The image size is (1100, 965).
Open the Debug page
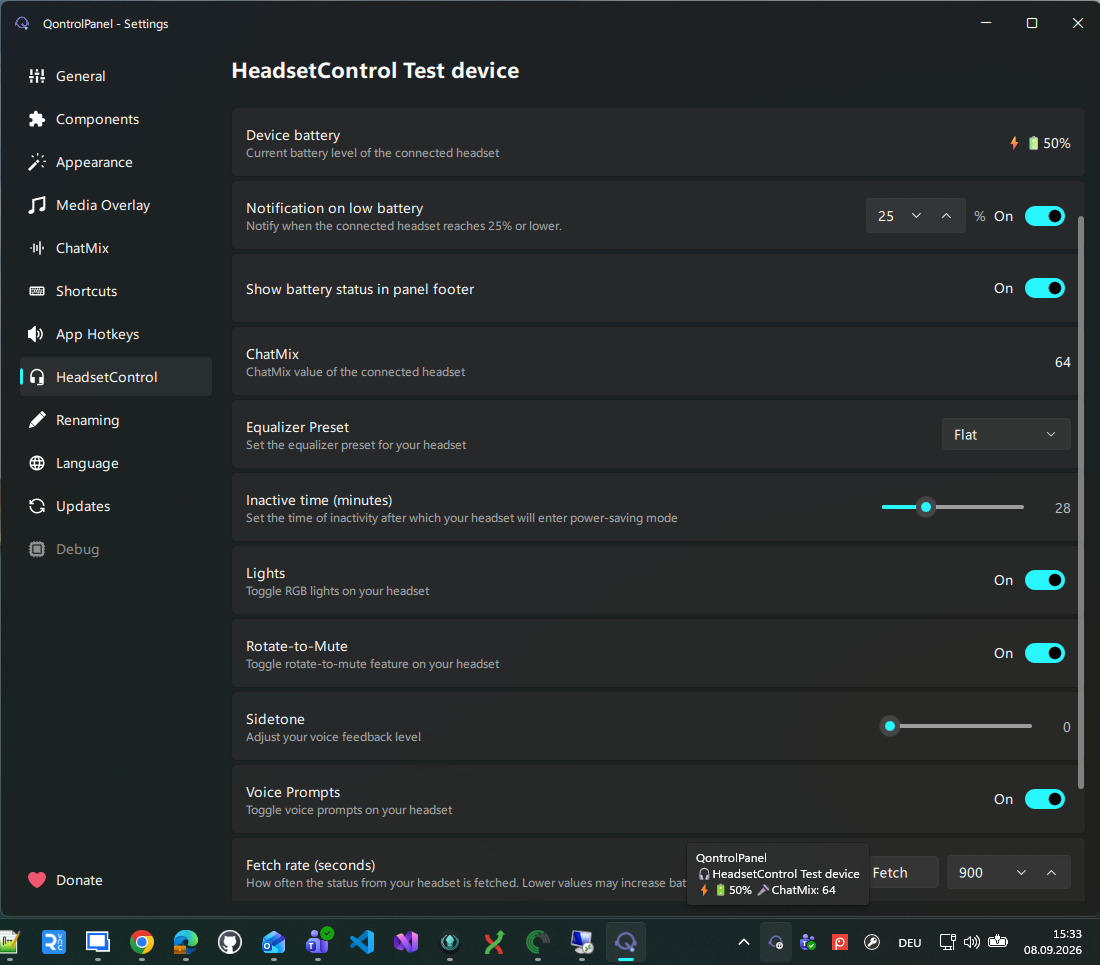pos(116,549)
